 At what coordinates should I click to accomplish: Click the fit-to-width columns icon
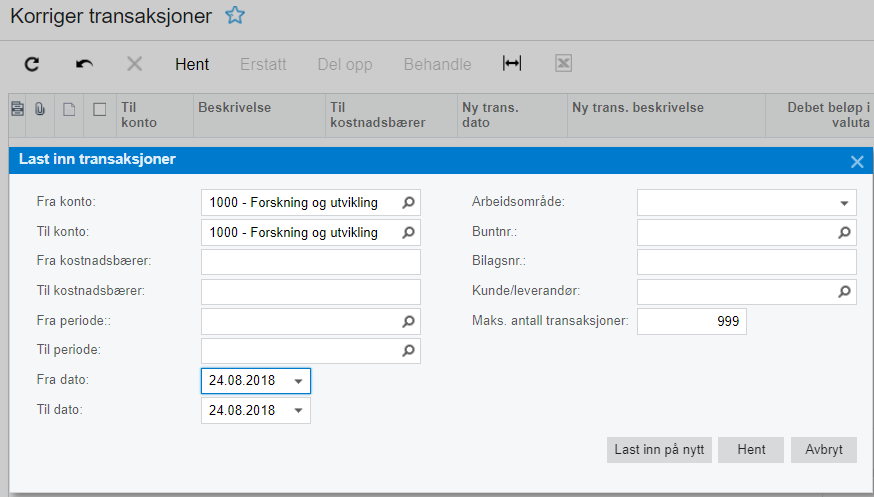512,63
